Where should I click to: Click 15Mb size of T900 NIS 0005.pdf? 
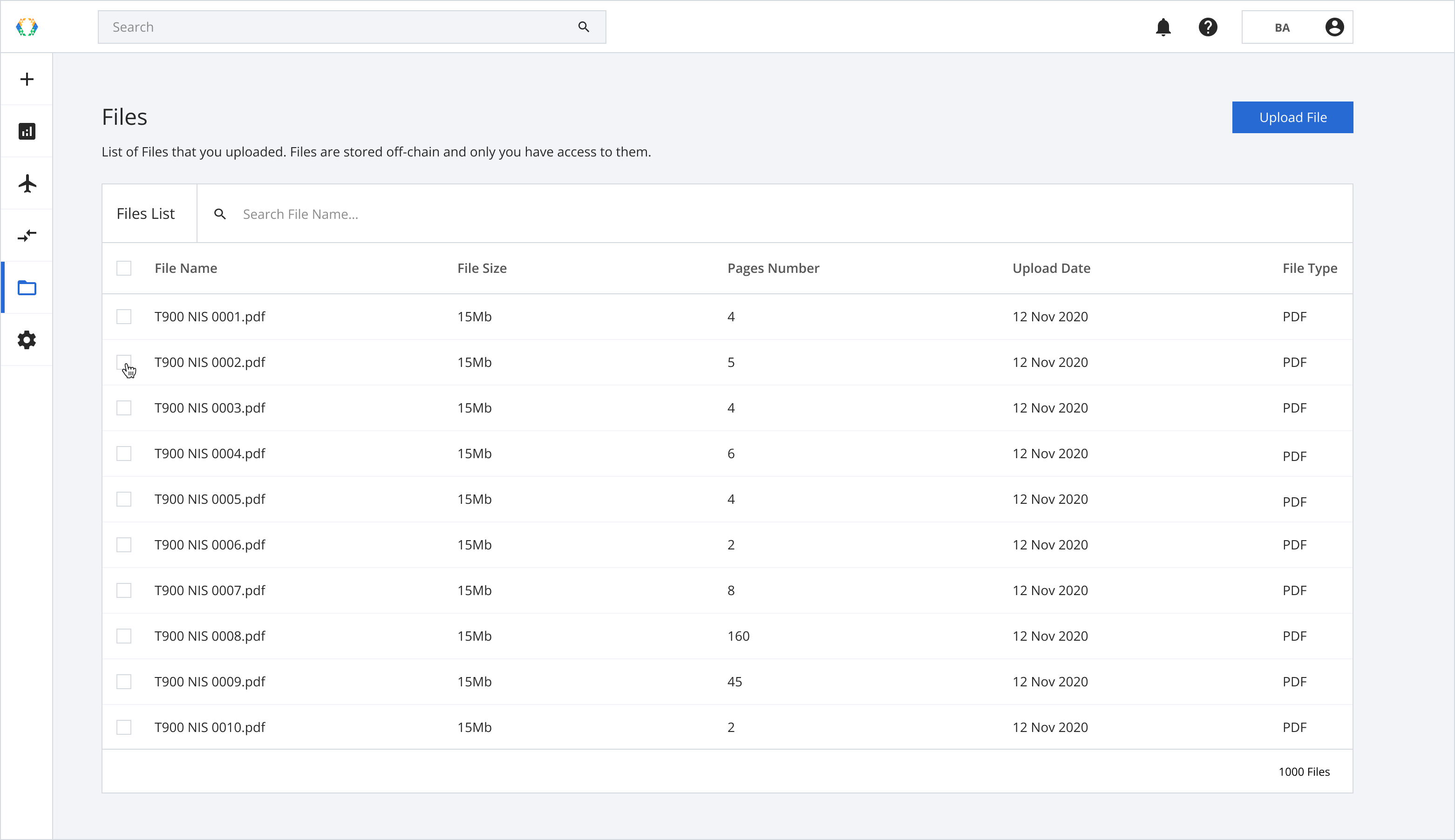(474, 499)
